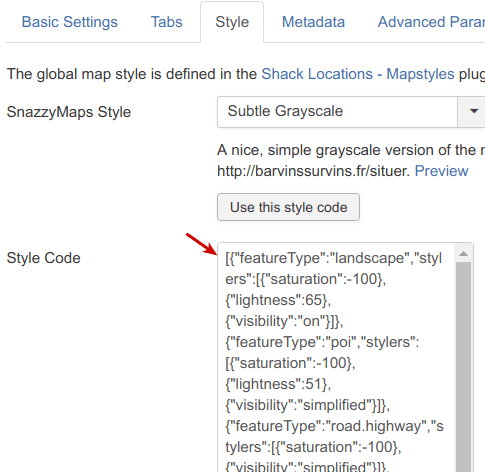Open the Tabs tab

coord(167,22)
